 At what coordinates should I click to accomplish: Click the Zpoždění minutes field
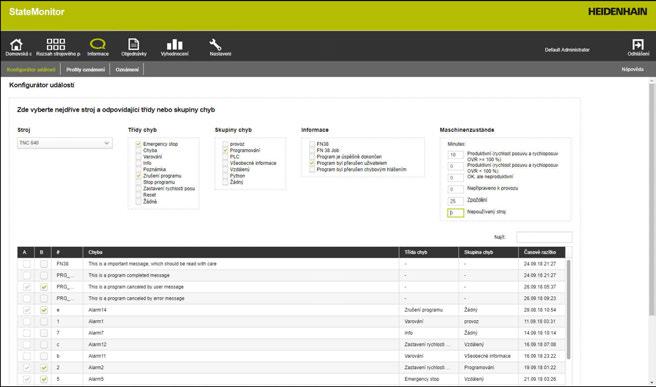pos(455,201)
